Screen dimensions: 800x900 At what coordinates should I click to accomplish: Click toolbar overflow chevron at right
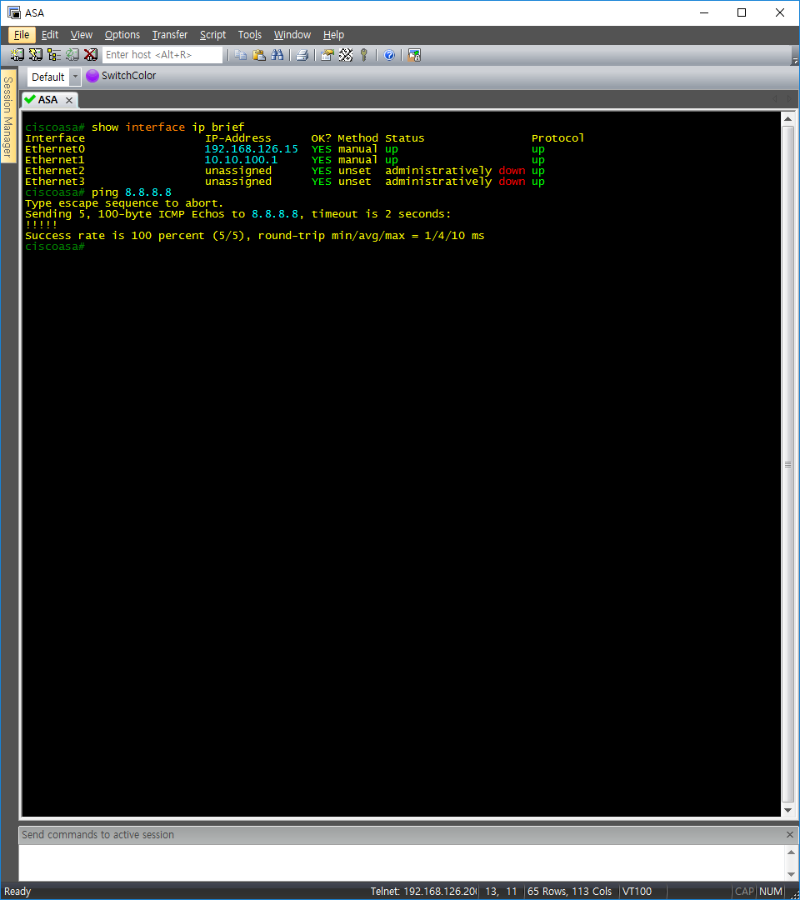pos(795,59)
